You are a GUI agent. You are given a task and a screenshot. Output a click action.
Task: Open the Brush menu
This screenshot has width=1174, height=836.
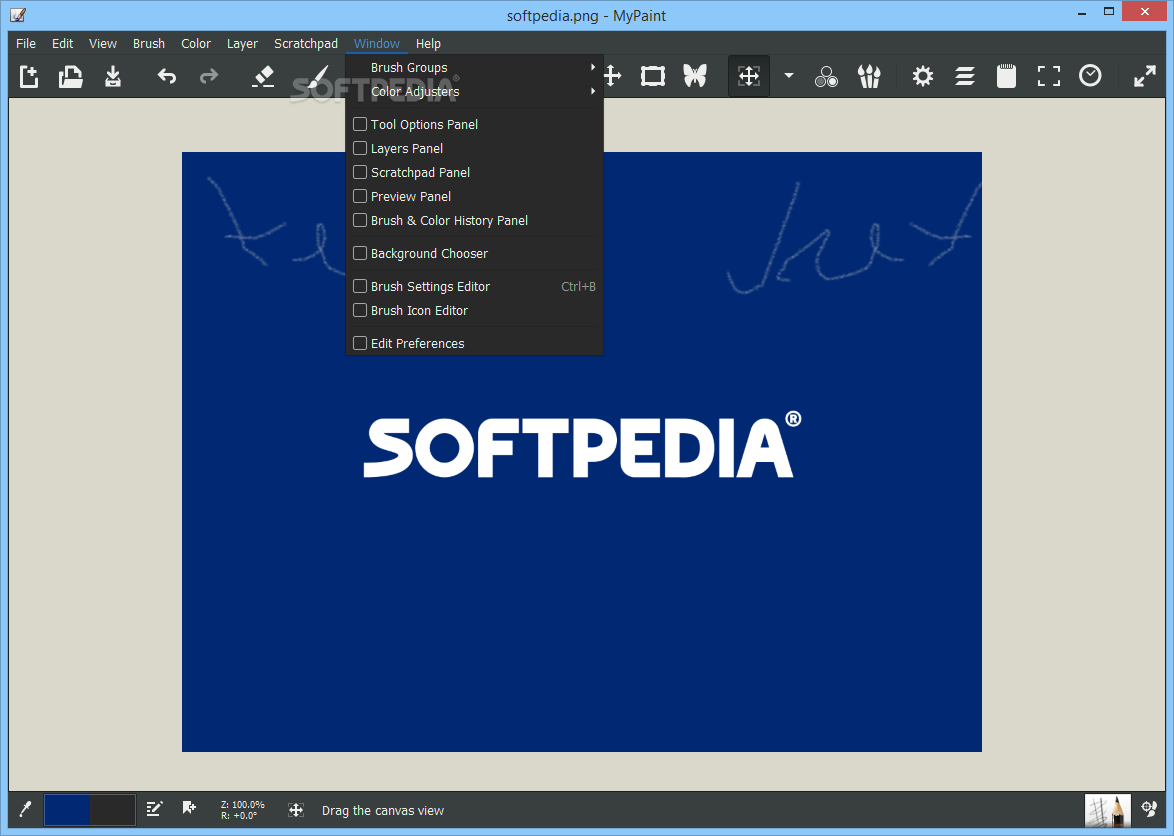[149, 43]
